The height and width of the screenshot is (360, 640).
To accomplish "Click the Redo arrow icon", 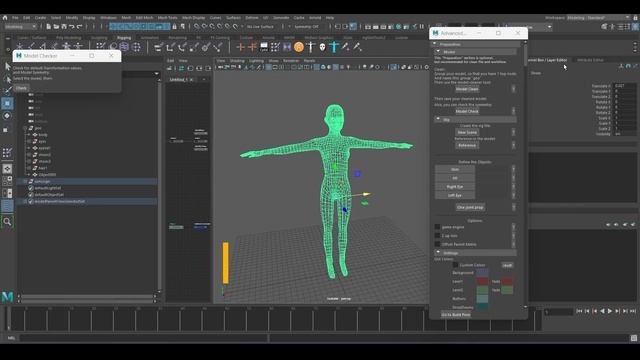I will point(80,27).
